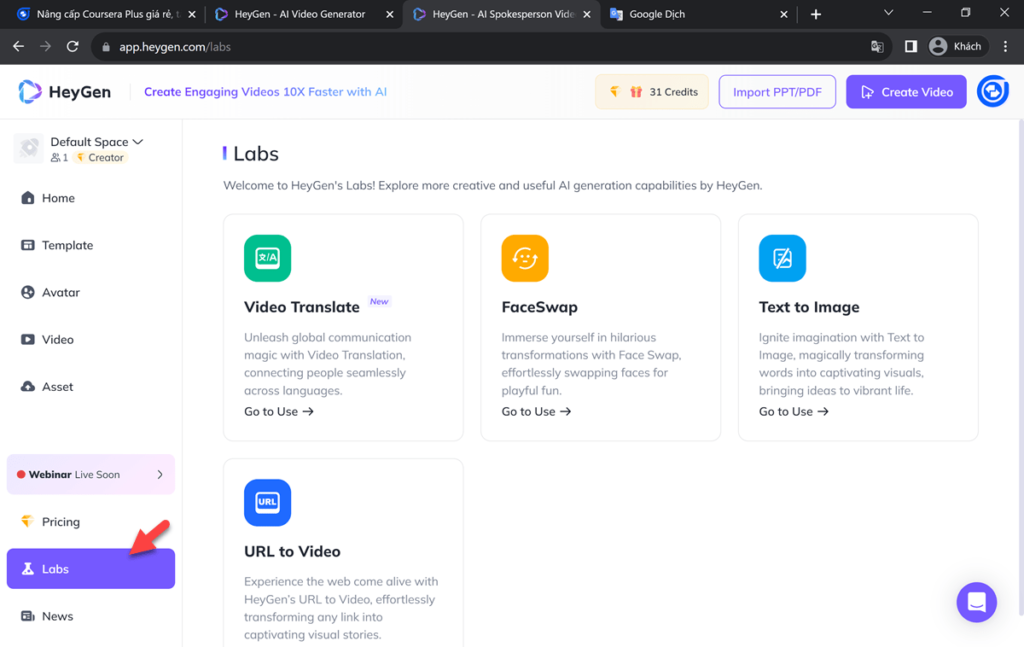Click the user profile avatar icon
This screenshot has height=647, width=1024.
click(992, 91)
